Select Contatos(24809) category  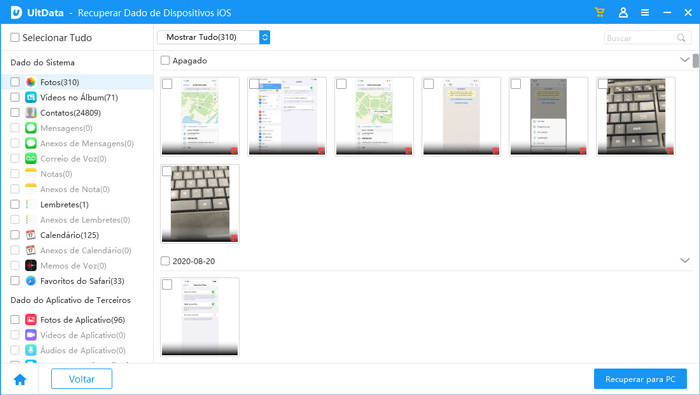coord(71,113)
